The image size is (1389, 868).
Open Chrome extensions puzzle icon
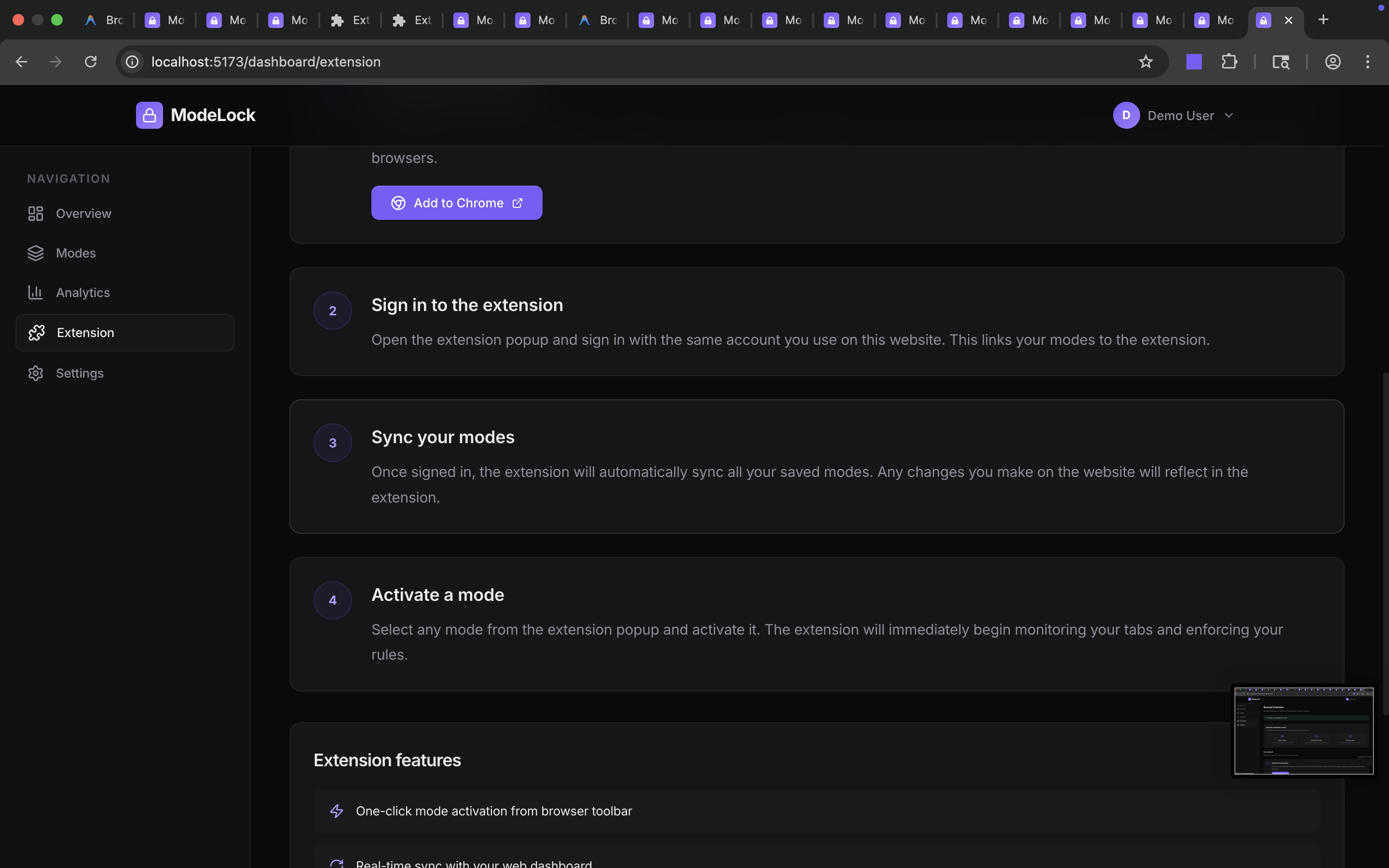[1229, 61]
